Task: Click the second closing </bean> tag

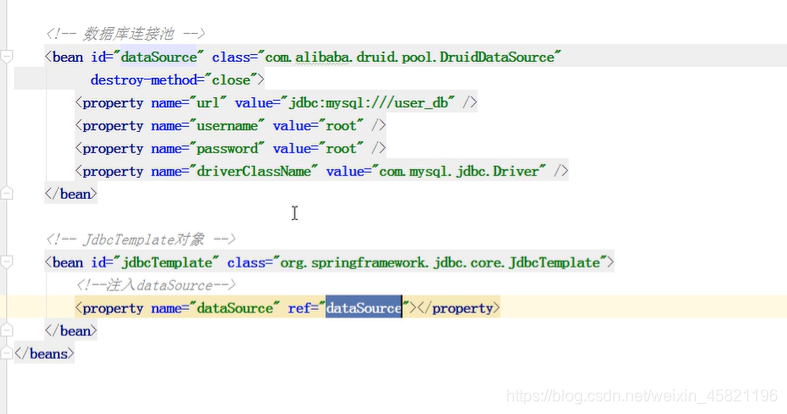Action: [x=71, y=331]
